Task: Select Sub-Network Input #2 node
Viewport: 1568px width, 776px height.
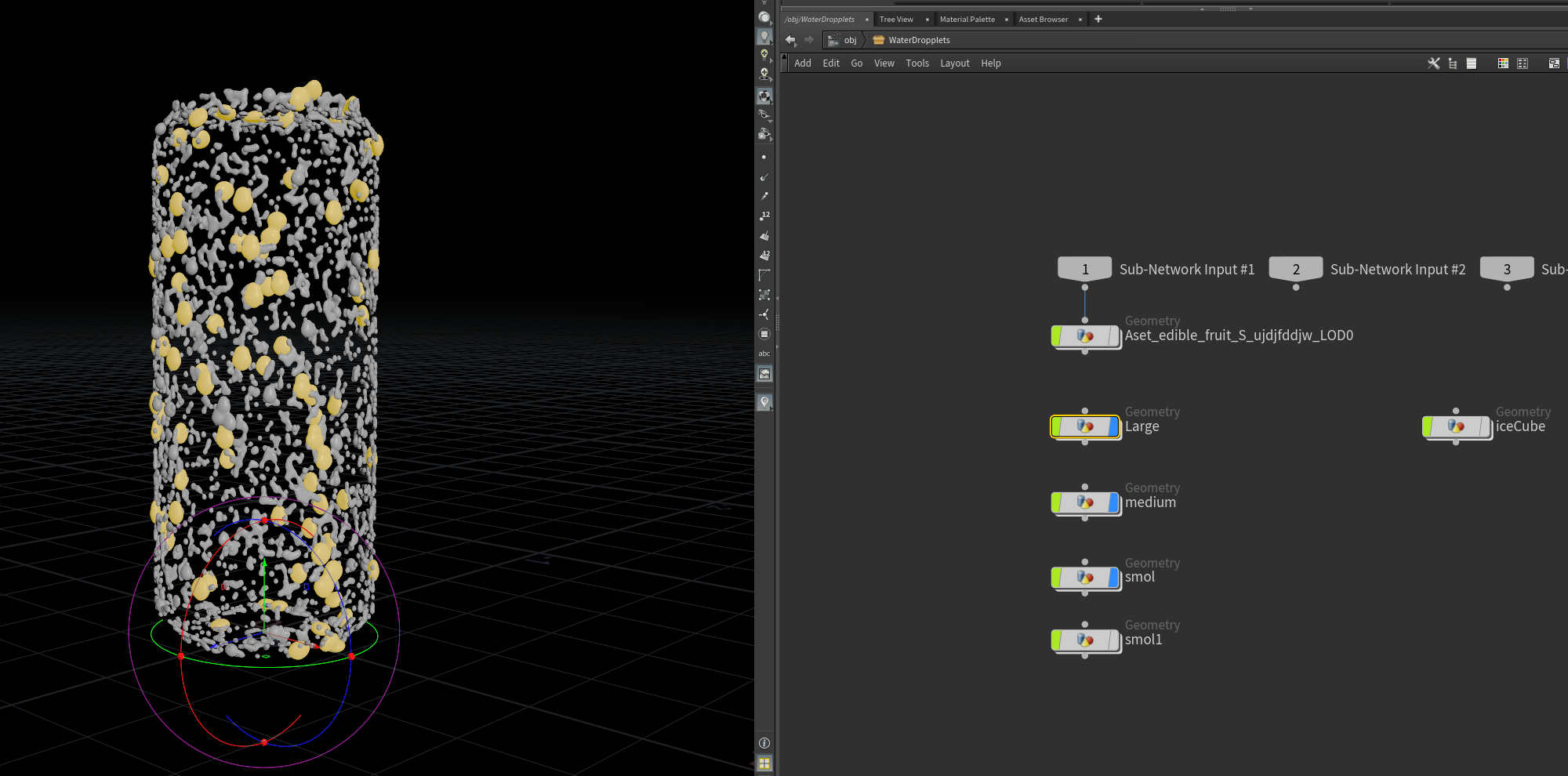Action: click(1296, 269)
